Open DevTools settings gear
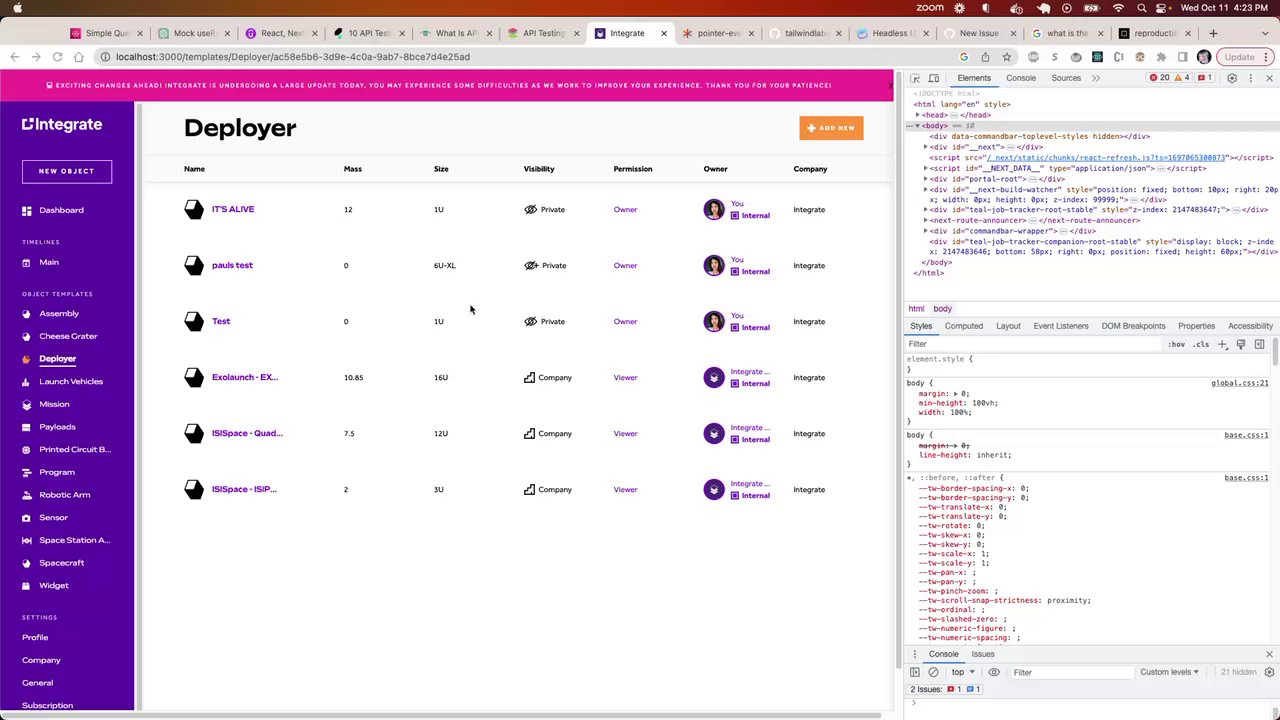 [1232, 78]
